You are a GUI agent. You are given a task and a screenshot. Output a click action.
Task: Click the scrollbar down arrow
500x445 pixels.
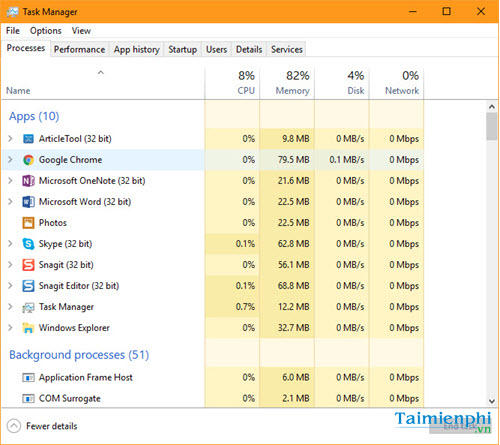[x=492, y=401]
